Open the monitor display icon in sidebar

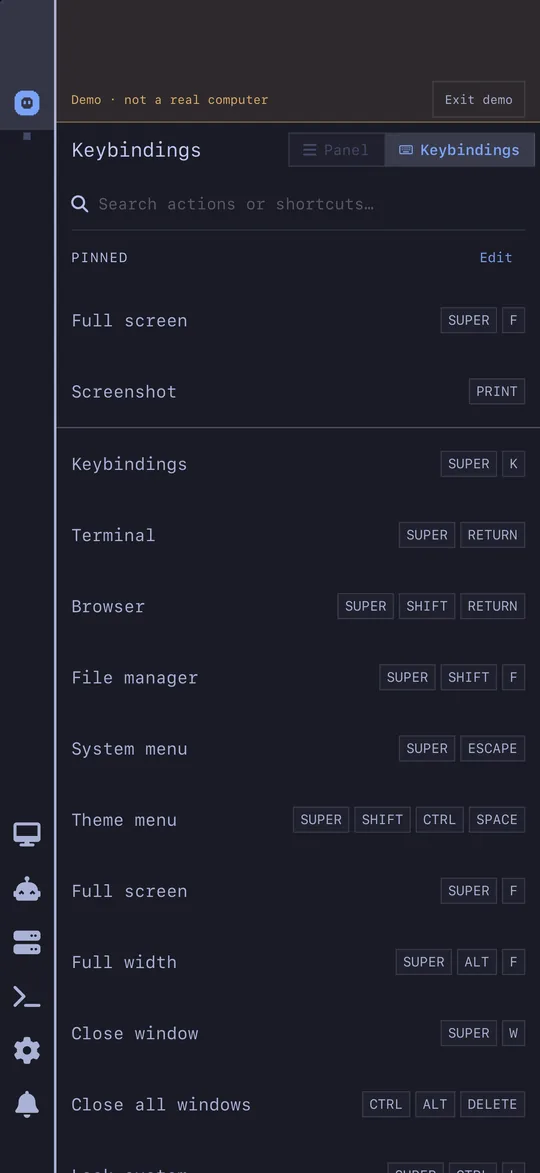click(27, 834)
